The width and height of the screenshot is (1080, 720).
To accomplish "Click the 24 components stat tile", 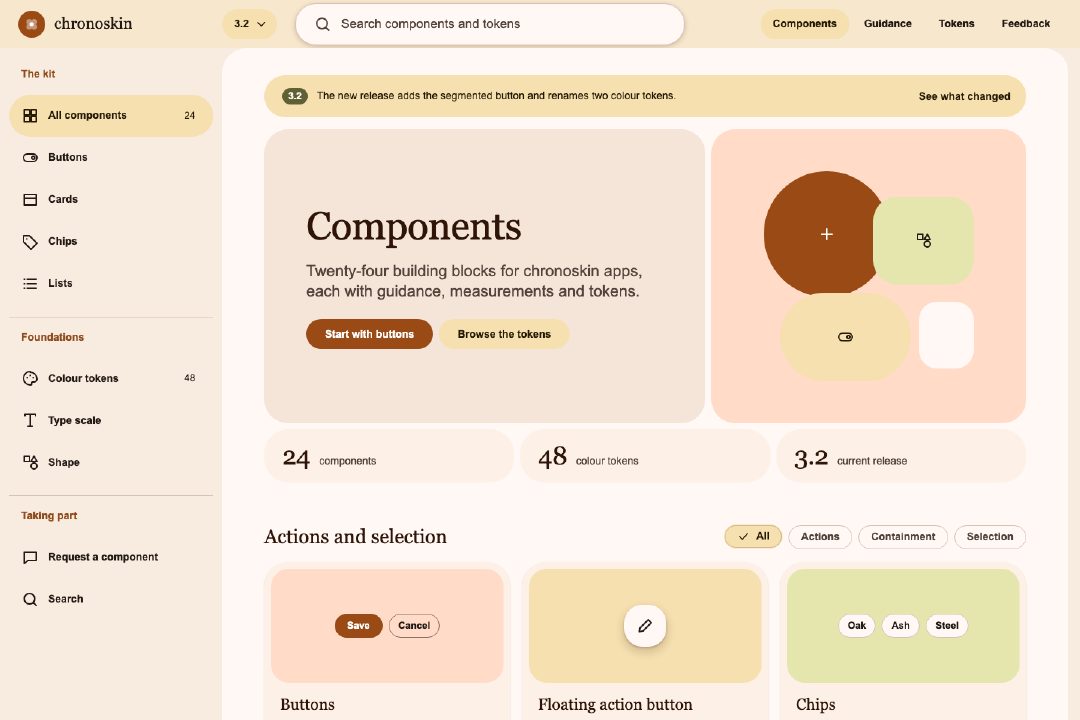I will [388, 456].
